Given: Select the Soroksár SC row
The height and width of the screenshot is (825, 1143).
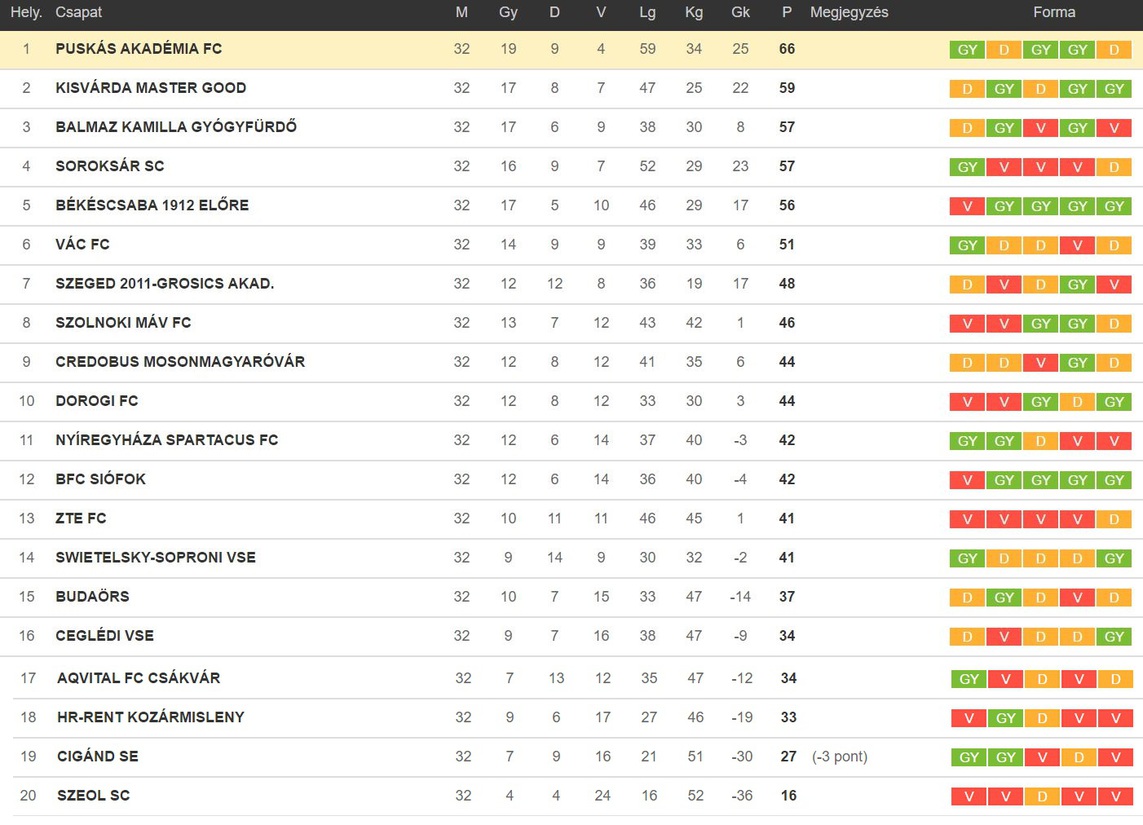Looking at the screenshot, I should pyautogui.click(x=572, y=166).
